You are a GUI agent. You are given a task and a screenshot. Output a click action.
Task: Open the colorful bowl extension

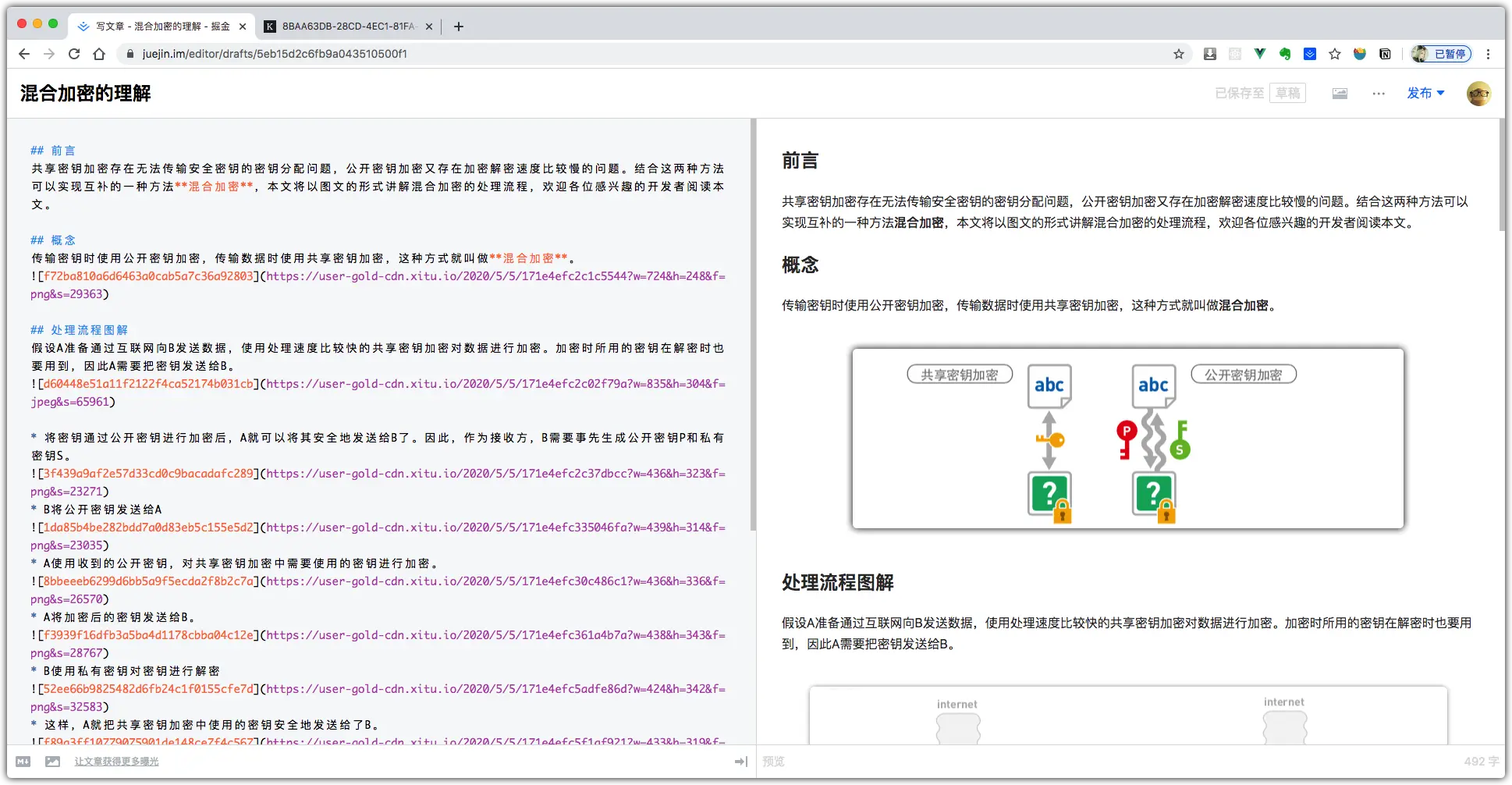click(x=1360, y=54)
